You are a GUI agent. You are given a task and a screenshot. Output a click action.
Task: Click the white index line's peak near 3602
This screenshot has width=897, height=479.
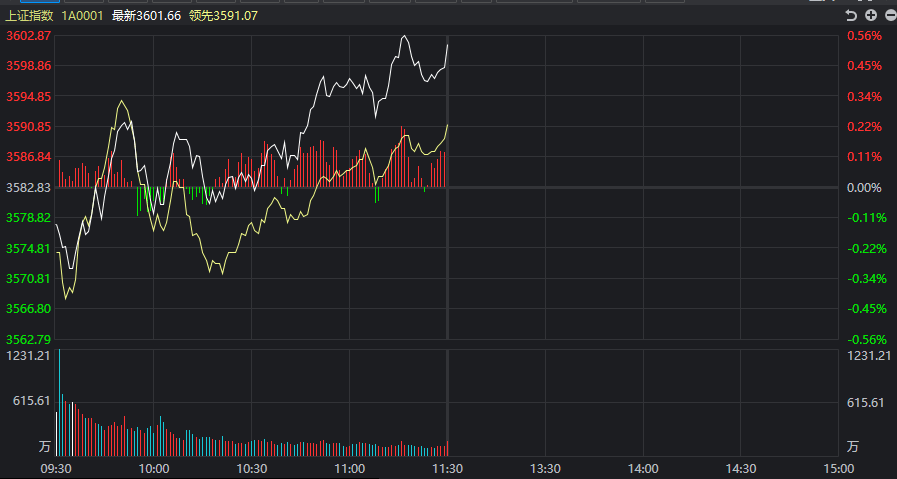(404, 36)
